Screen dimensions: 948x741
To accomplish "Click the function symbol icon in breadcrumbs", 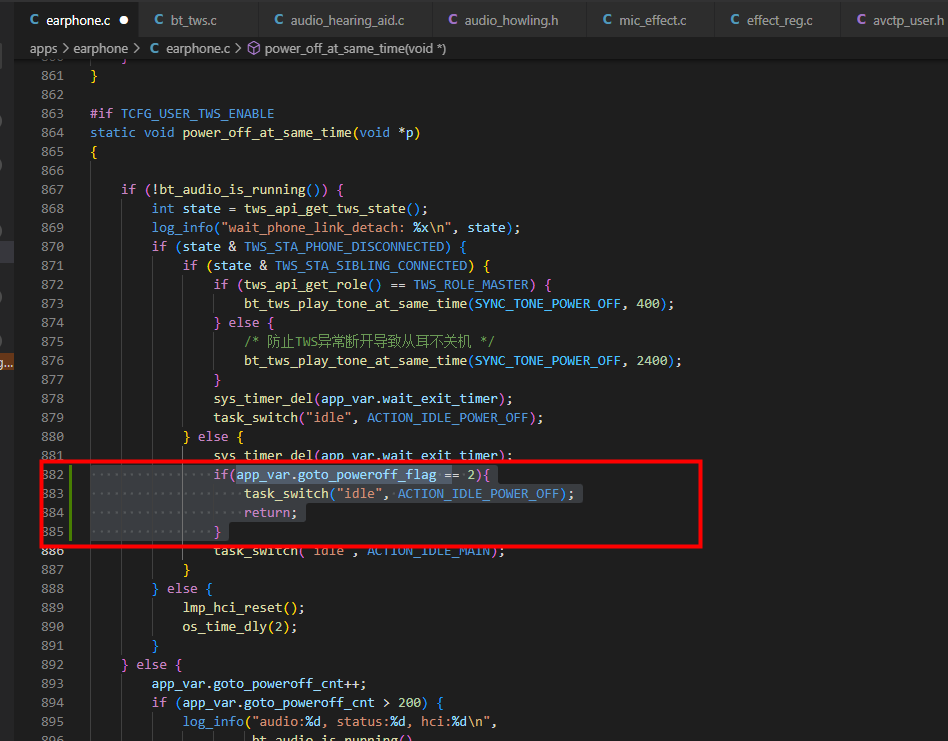I will pos(255,48).
